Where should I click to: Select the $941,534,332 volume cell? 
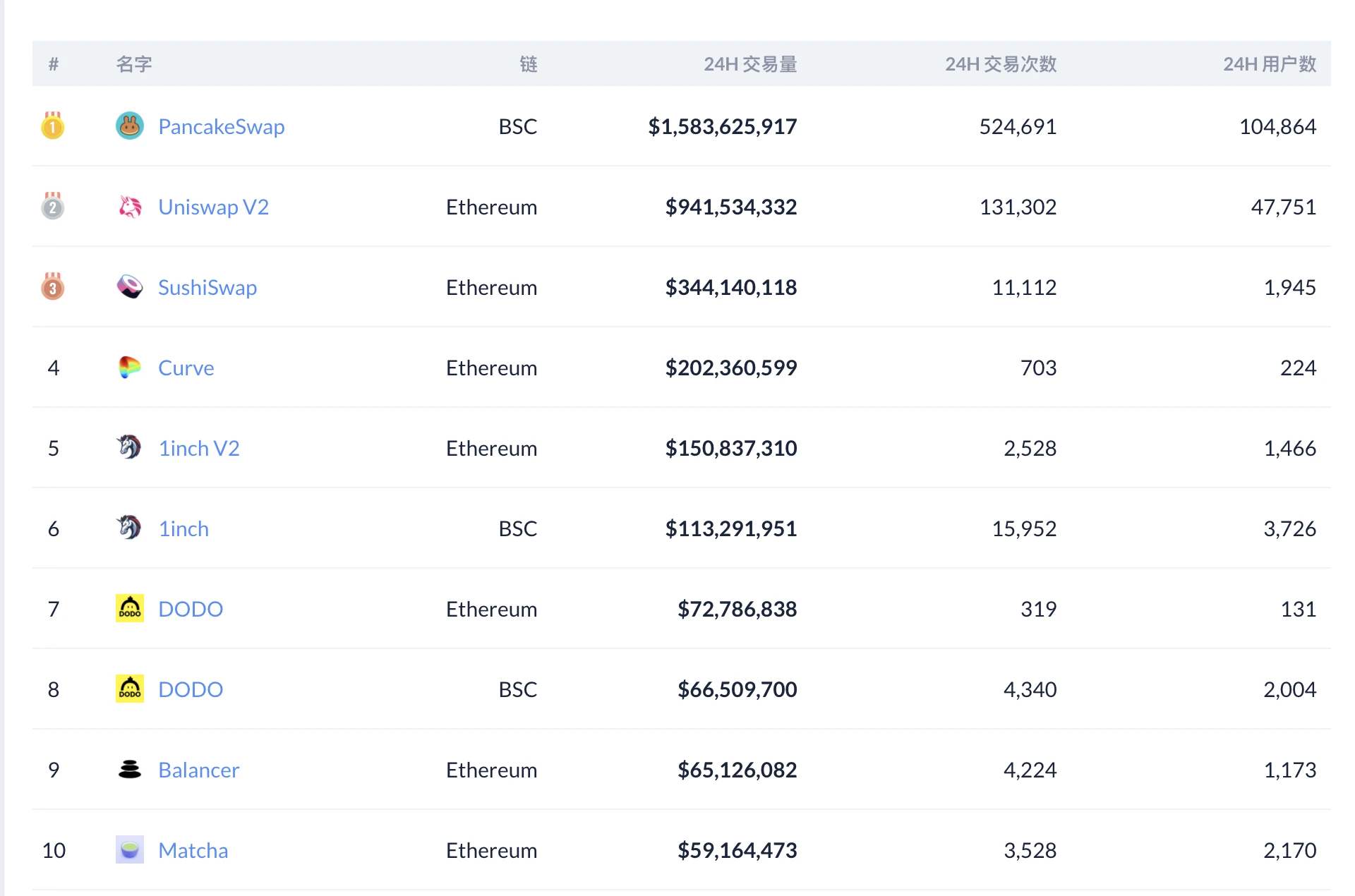click(x=731, y=207)
